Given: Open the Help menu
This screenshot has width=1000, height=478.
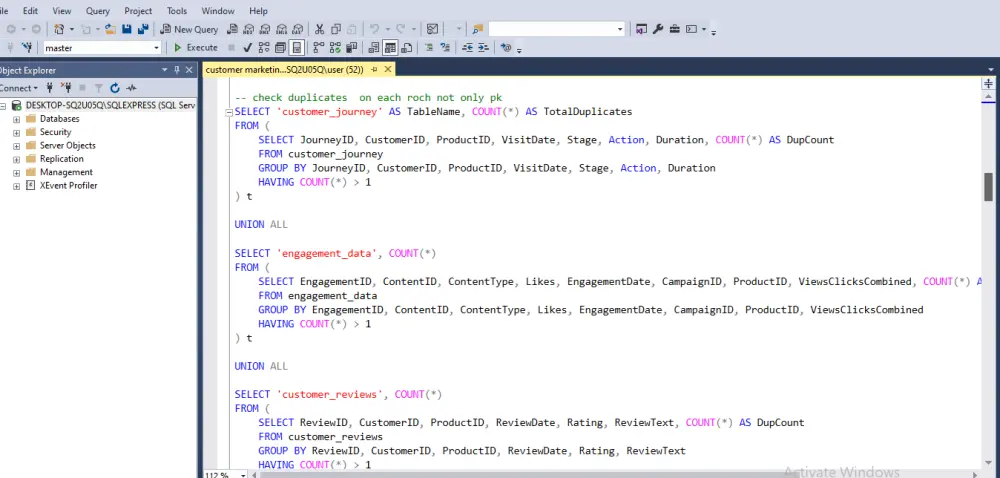Looking at the screenshot, I should click(258, 11).
